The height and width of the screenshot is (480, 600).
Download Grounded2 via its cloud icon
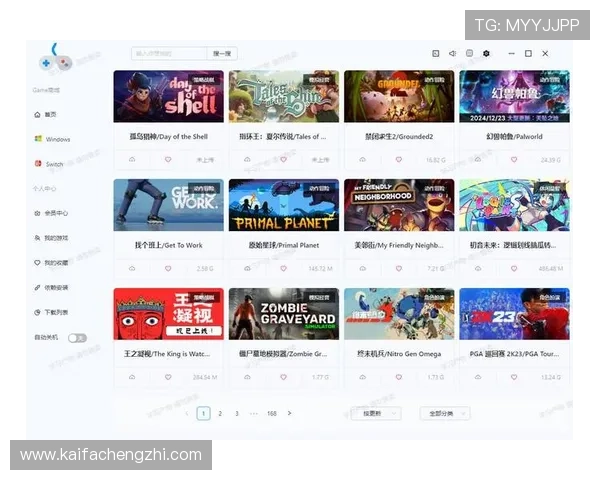[x=362, y=159]
